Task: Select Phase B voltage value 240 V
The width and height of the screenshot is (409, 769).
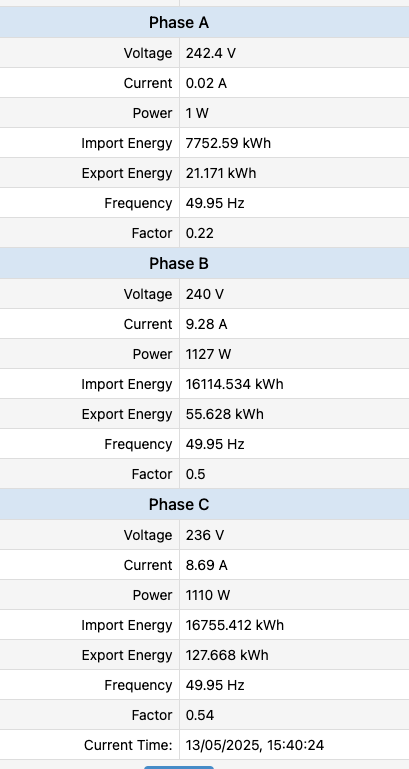Action: click(x=204, y=294)
